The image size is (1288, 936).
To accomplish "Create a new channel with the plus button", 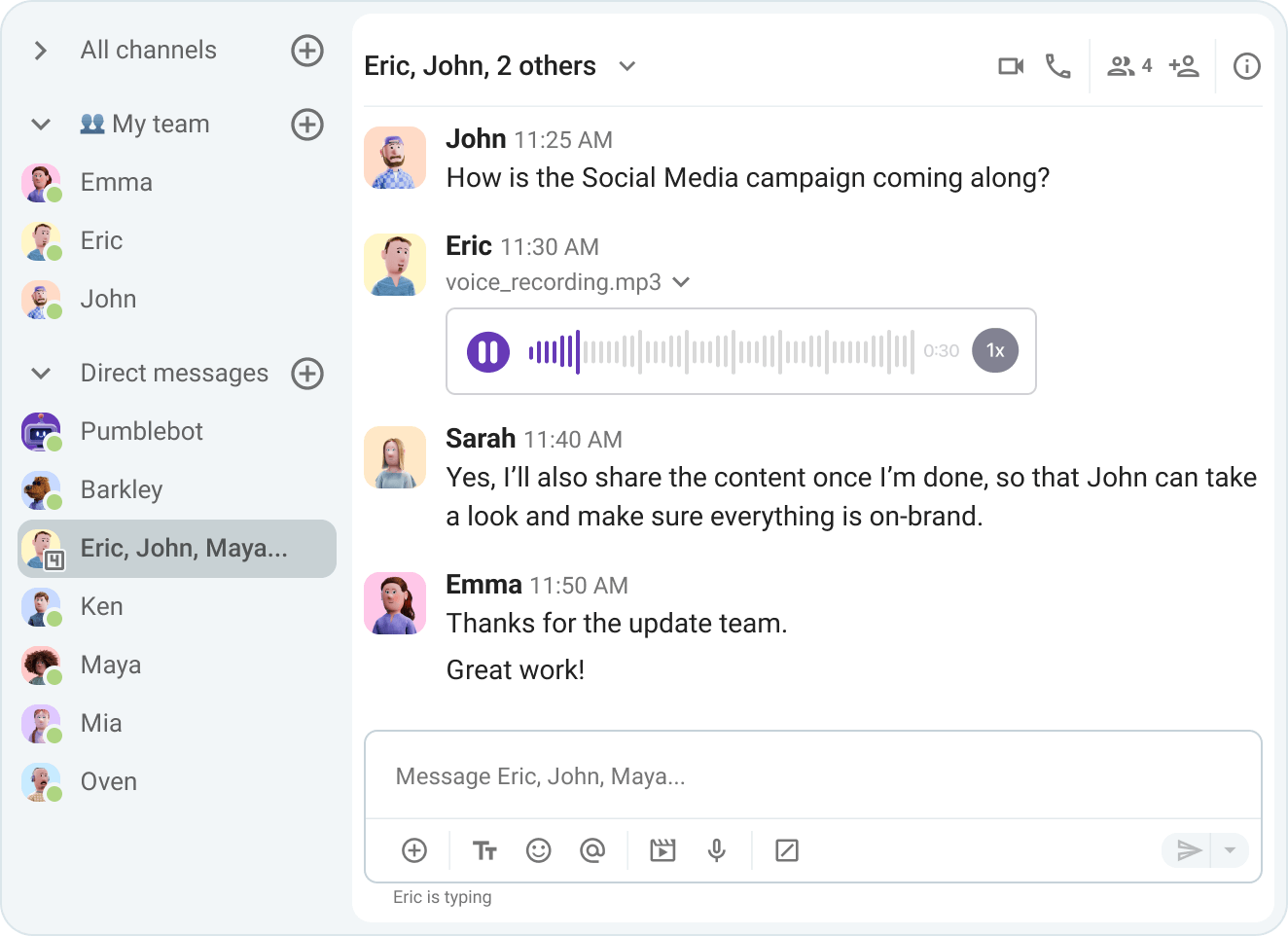I will (x=307, y=51).
